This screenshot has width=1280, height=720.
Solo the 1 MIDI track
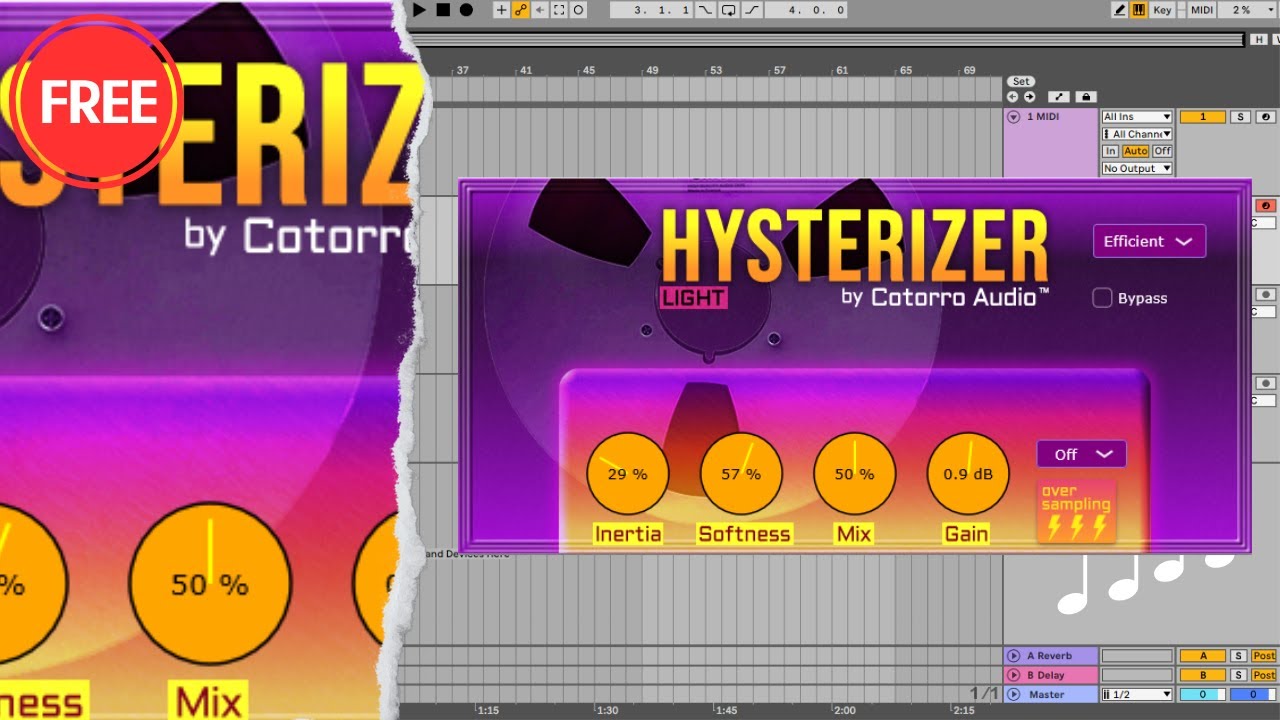coord(1240,117)
